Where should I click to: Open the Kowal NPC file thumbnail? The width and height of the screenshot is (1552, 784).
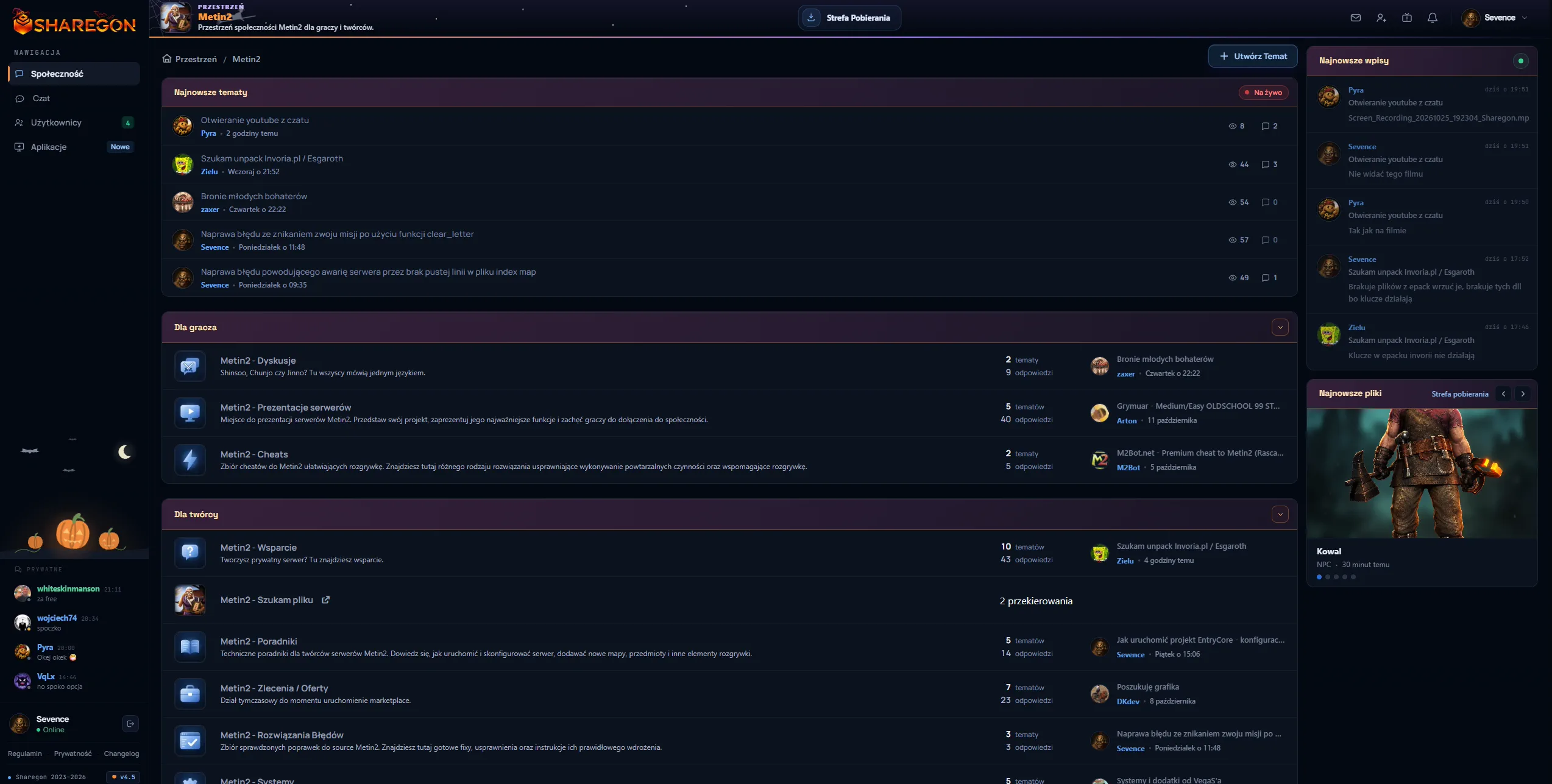click(1422, 473)
